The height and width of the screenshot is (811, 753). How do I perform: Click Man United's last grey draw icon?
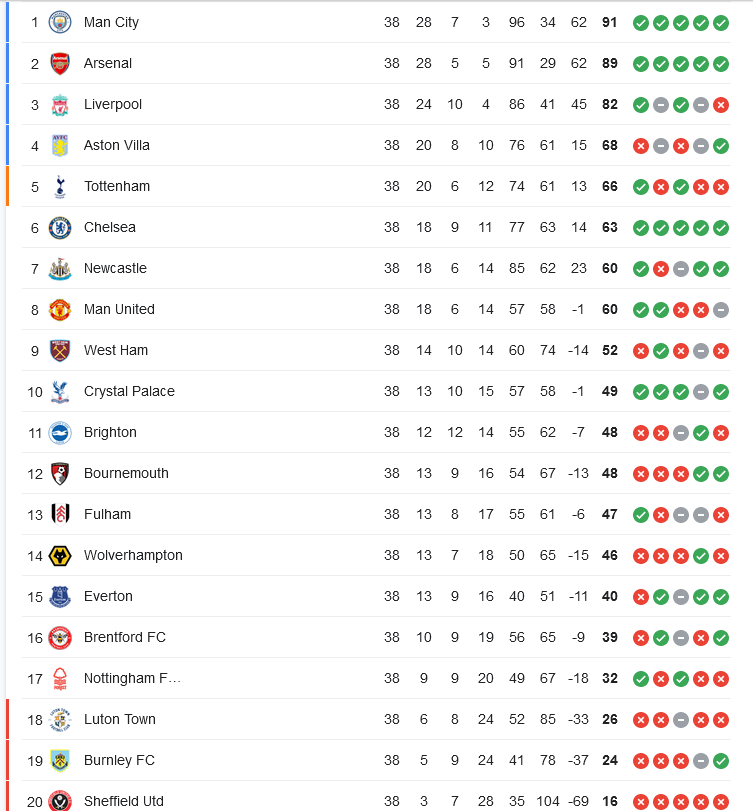[x=720, y=310]
